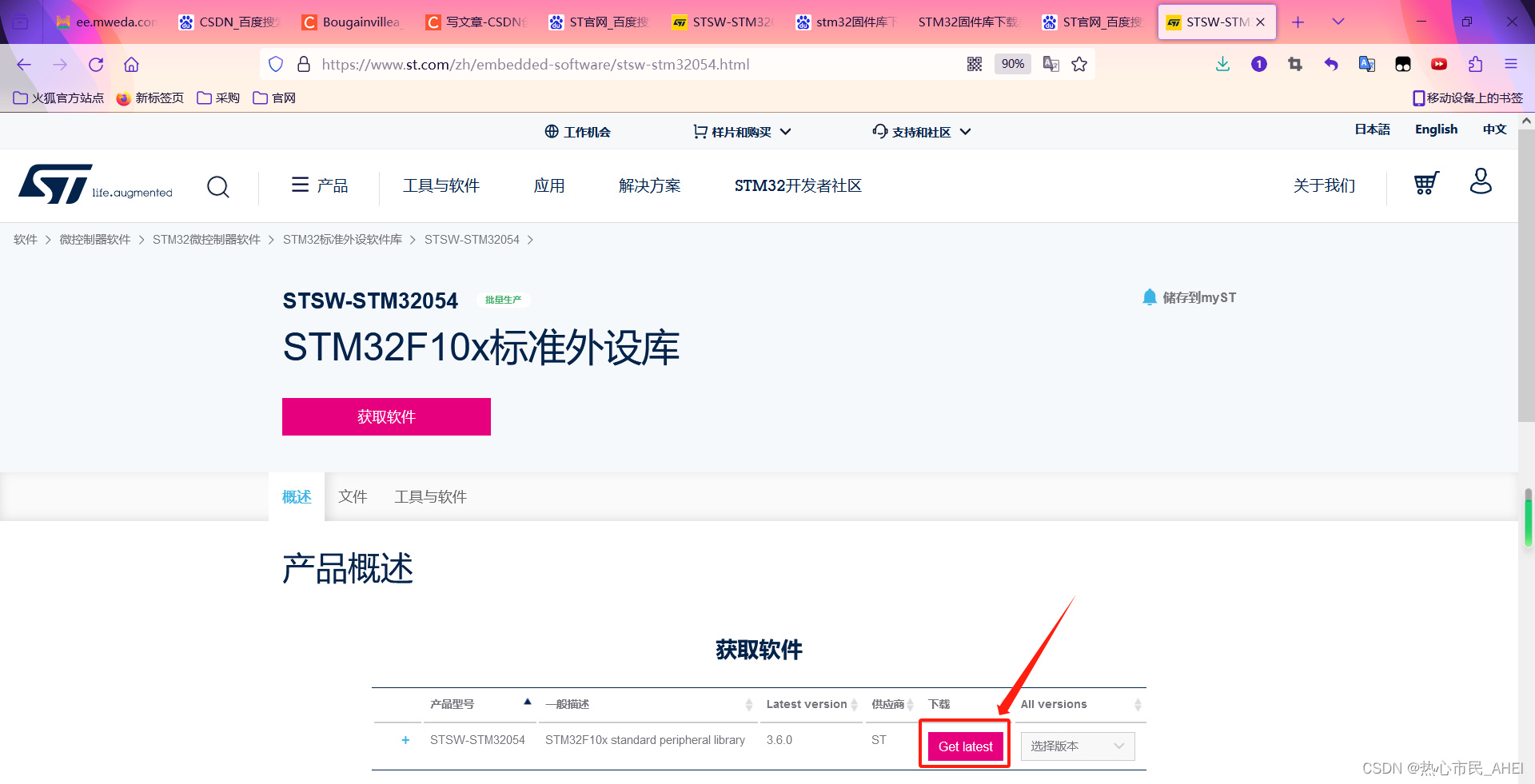
Task: Switch to the 概述 tab
Action: pos(297,497)
